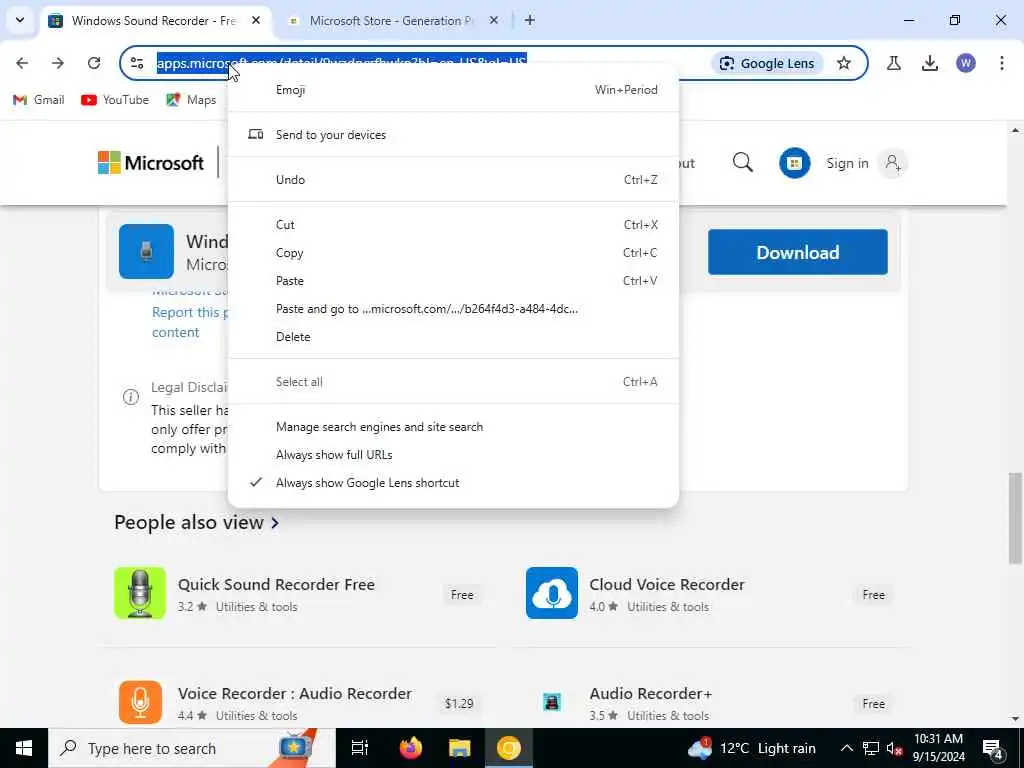This screenshot has width=1024, height=768.
Task: Toggle Always show Google Lens shortcut
Action: 453,483
